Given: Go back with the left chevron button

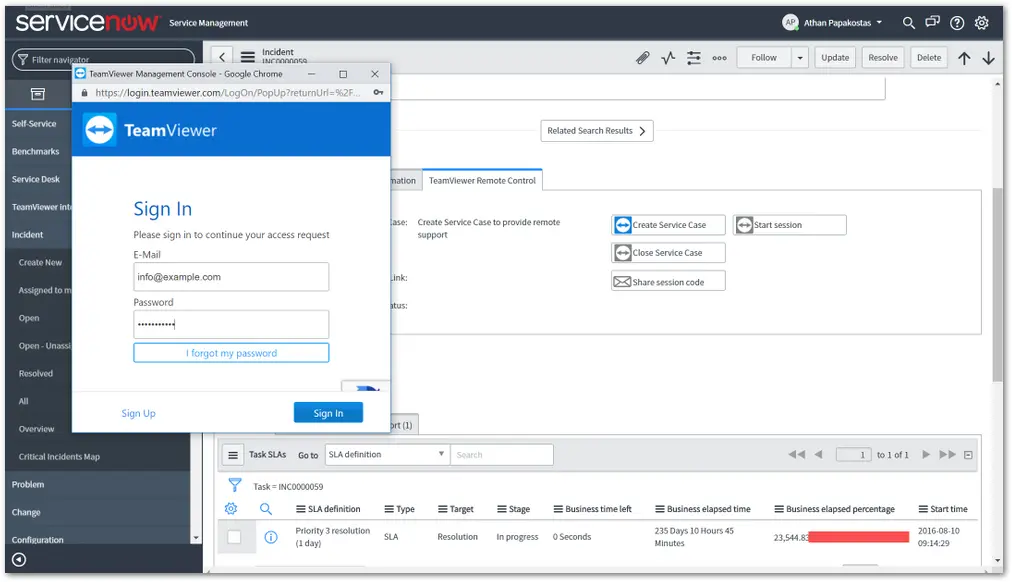Looking at the screenshot, I should [222, 57].
